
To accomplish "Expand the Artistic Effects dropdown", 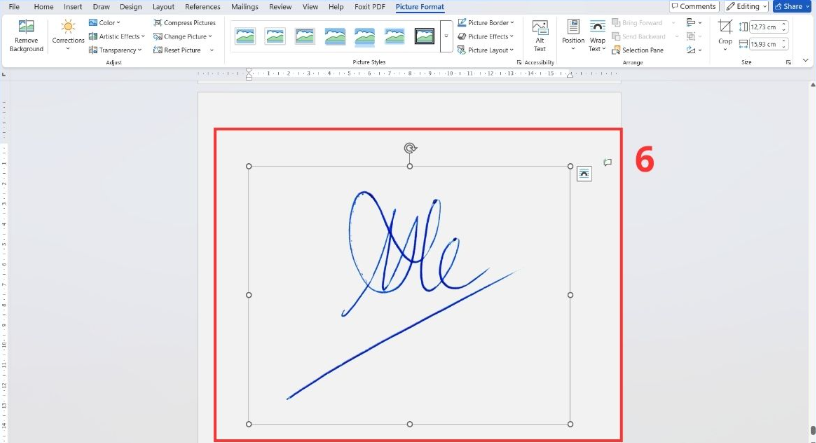I will click(116, 36).
